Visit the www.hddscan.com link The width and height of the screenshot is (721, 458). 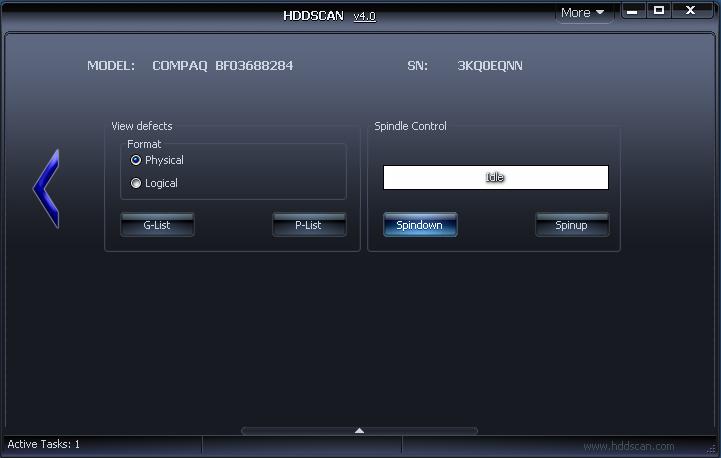pos(628,446)
